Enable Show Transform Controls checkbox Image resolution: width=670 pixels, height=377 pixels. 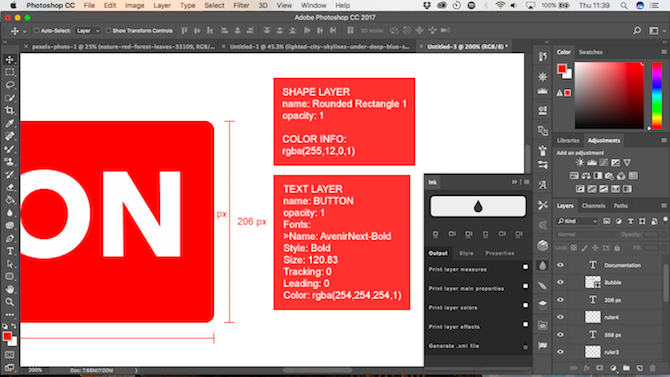pyautogui.click(x=108, y=31)
